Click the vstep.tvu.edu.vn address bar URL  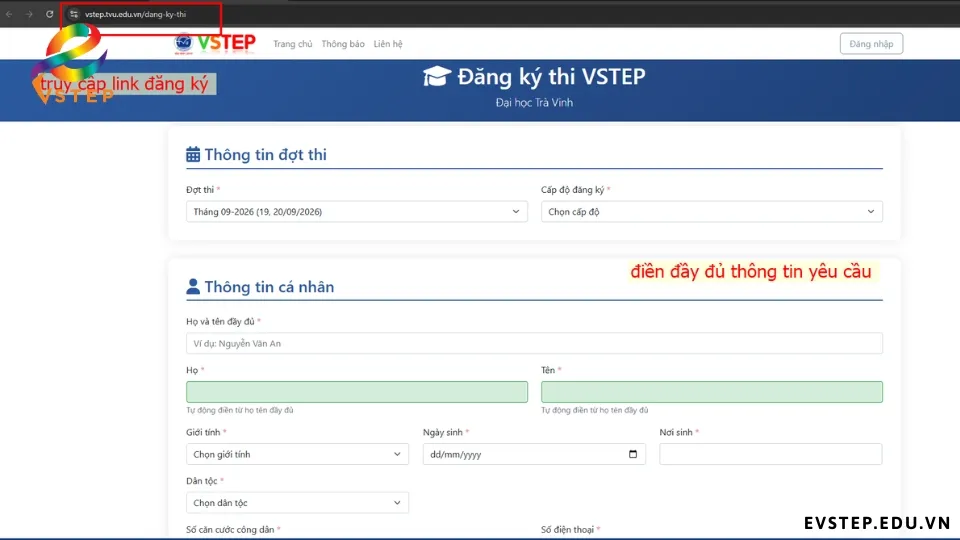pos(135,14)
